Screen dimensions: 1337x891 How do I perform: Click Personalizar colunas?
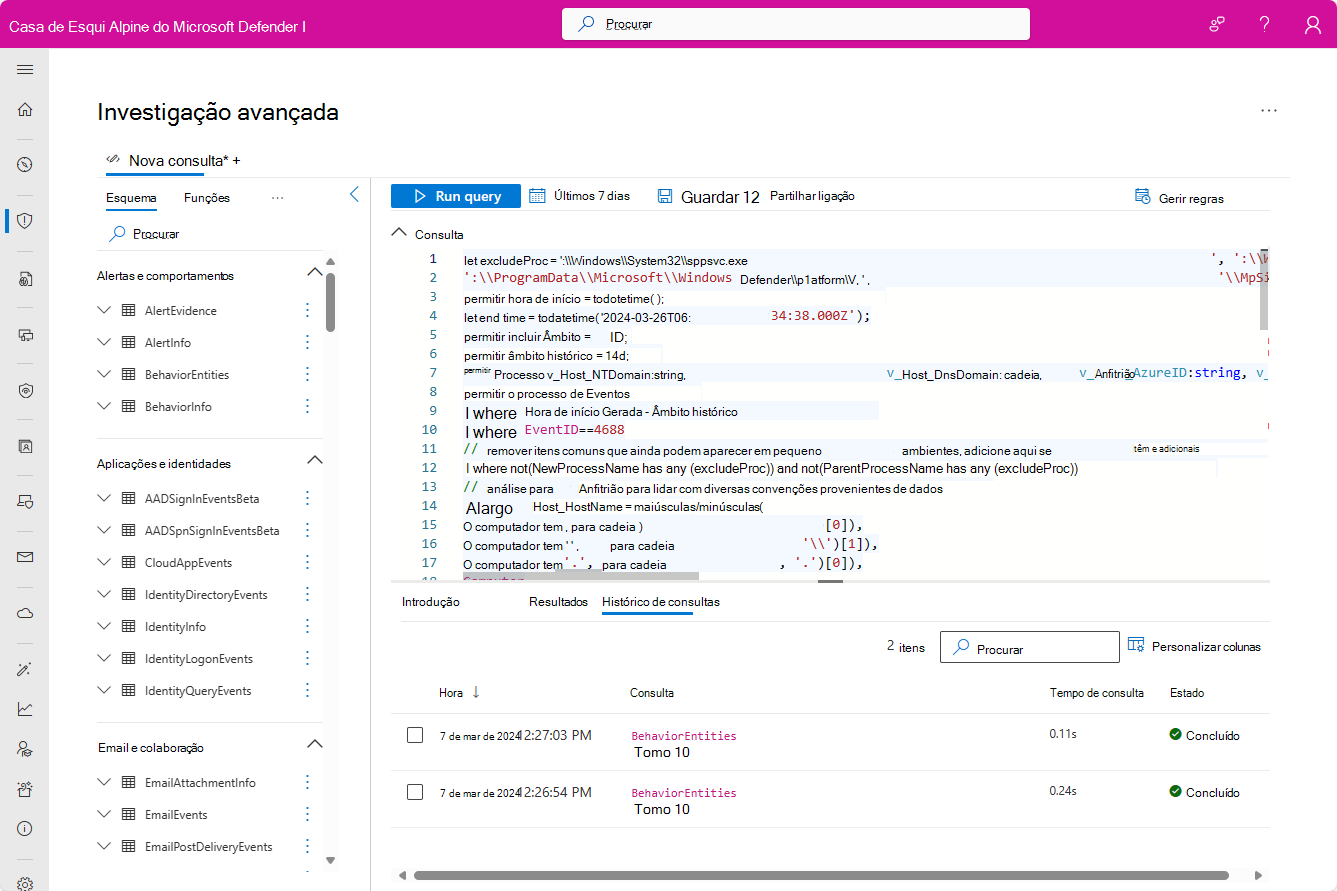point(1194,646)
